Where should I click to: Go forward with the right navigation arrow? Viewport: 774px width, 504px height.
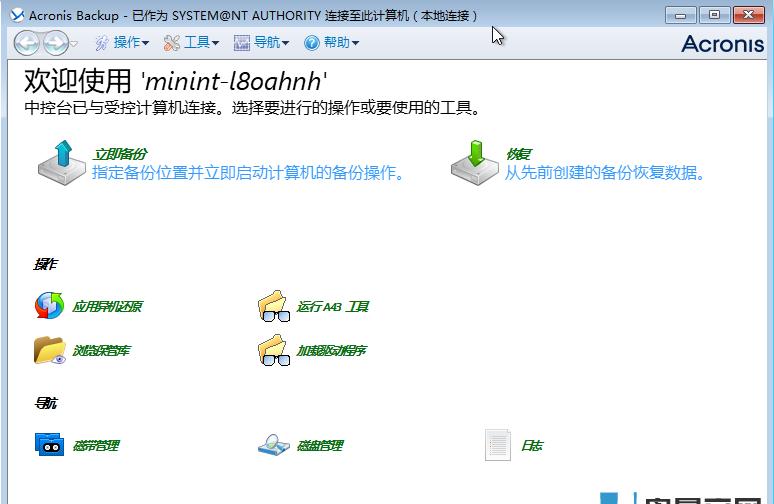click(x=55, y=43)
